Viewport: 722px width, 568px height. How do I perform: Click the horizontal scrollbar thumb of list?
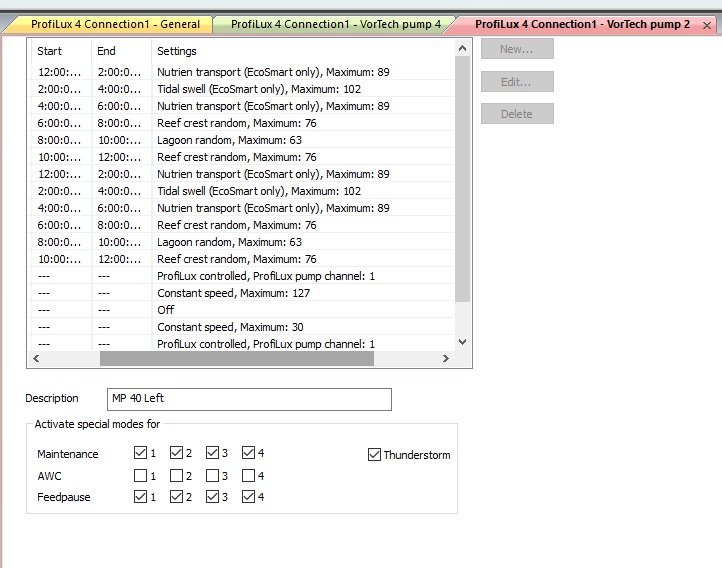[237, 358]
